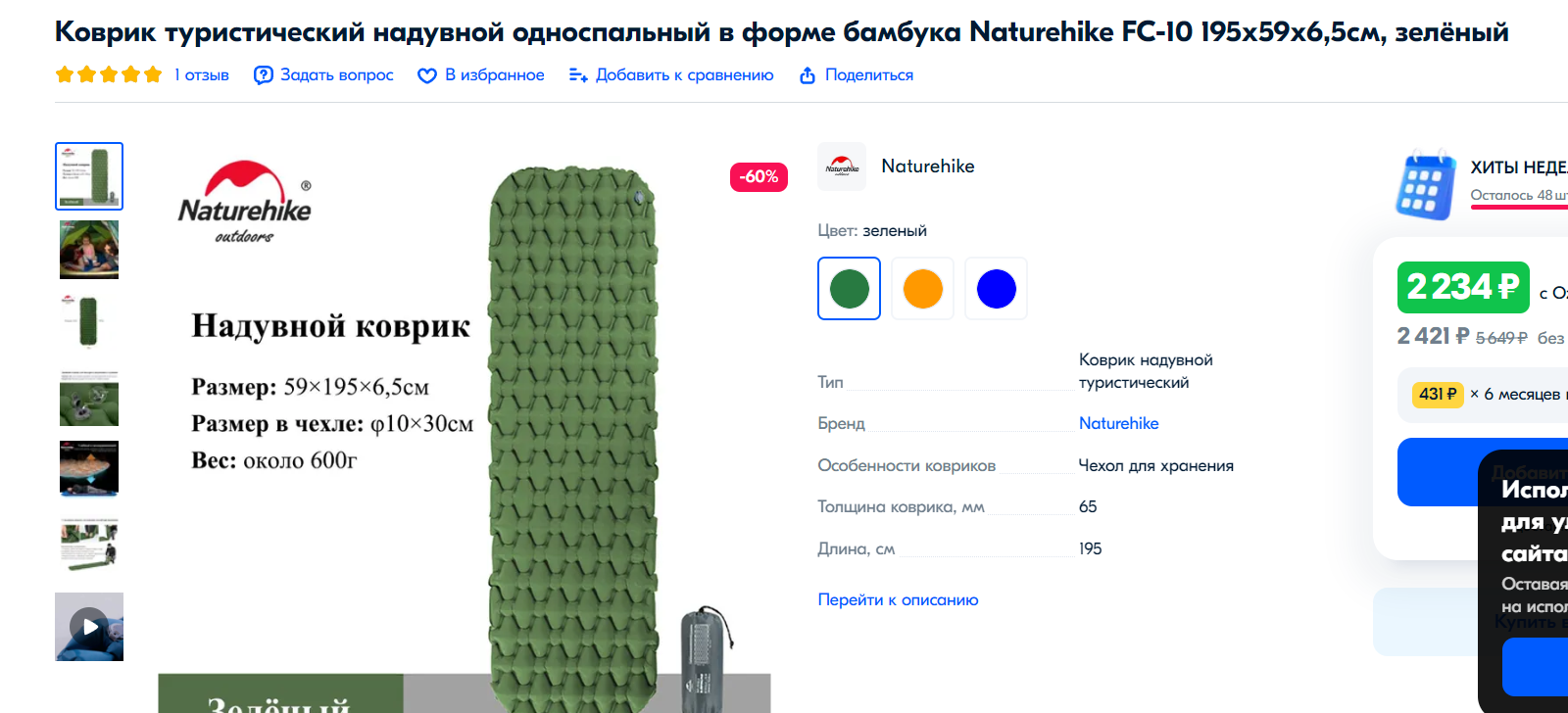Click the 'Цвет: зеленый' label
The width and height of the screenshot is (1568, 713).
872,230
